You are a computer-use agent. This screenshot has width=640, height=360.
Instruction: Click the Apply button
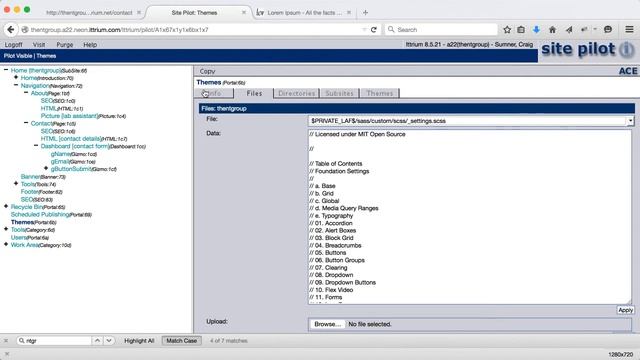pyautogui.click(x=625, y=310)
